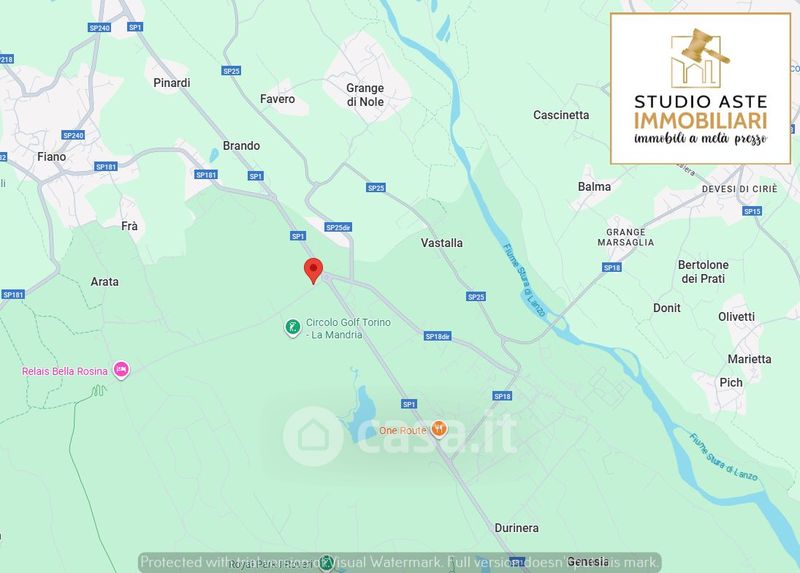
Task: Click the small lake near One Route
Action: (362, 413)
